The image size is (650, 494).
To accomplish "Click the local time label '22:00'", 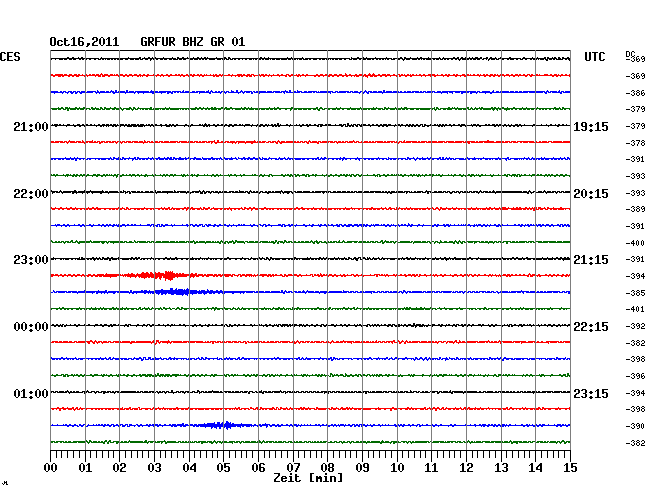I will [31, 194].
